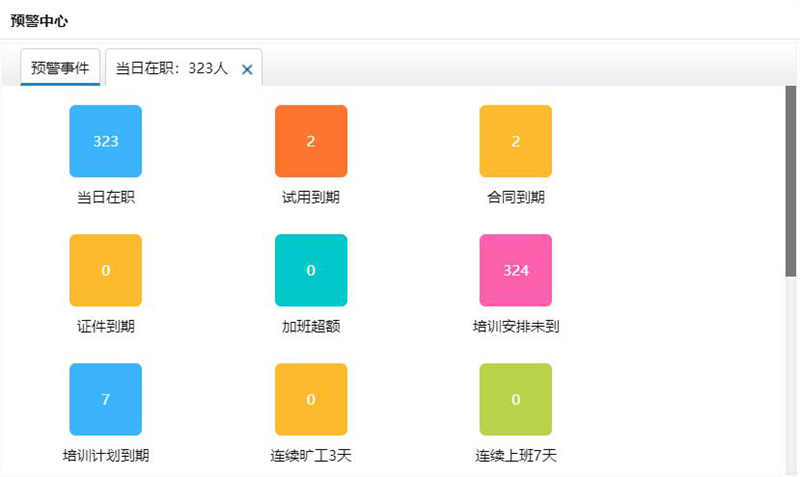Select the 当日在职：323人 tab
The height and width of the screenshot is (477, 800).
[x=172, y=68]
